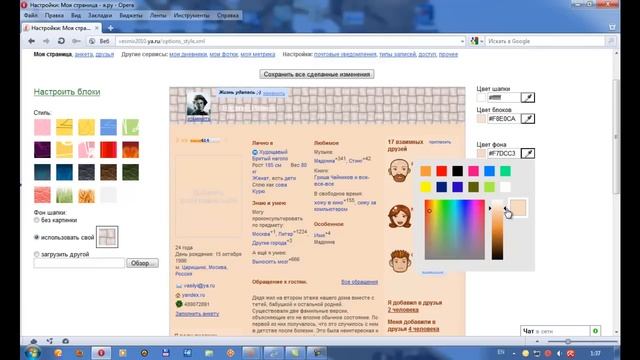The width and height of the screenshot is (640, 360).
Task: Click the key (wand) icon in address toolbar
Action: (76, 41)
